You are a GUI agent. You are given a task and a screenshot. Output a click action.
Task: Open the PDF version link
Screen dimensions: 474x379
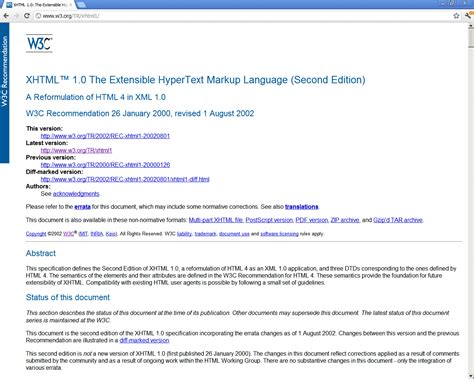point(312,220)
